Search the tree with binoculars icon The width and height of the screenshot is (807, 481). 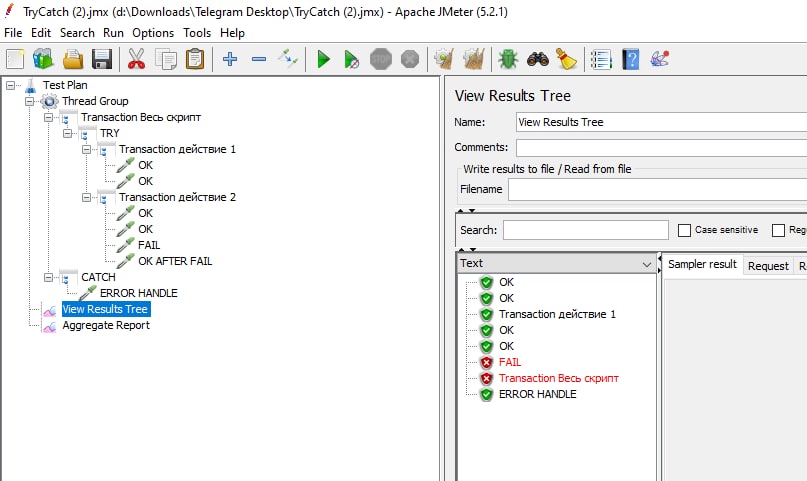(538, 59)
